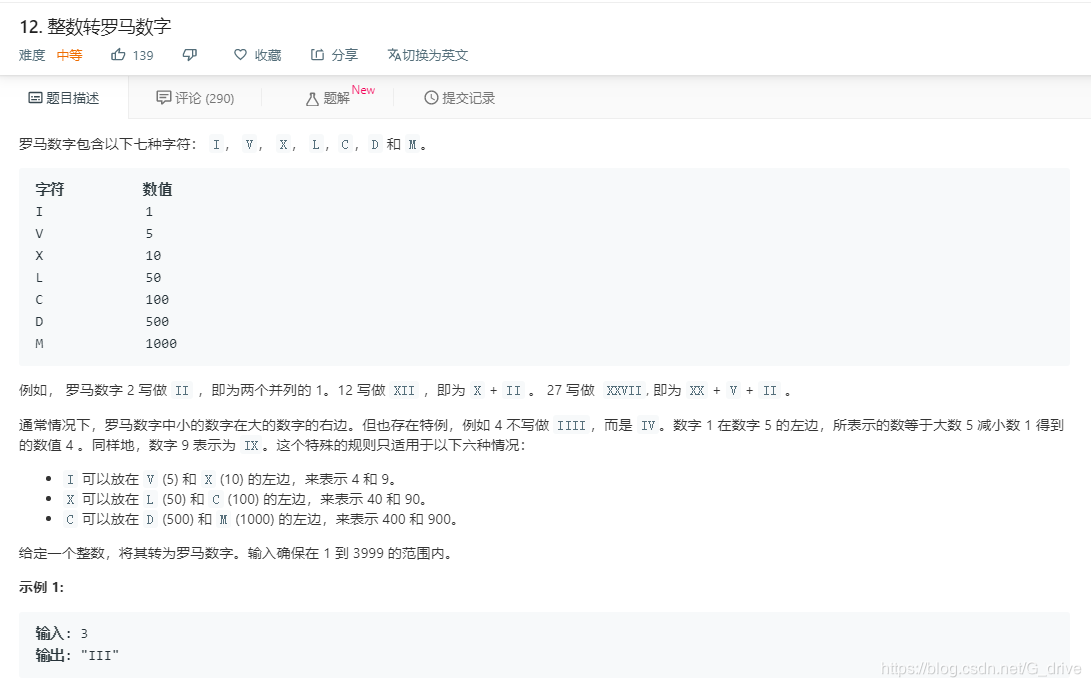
Task: Toggle like on the problem with 139 count
Action: point(131,55)
